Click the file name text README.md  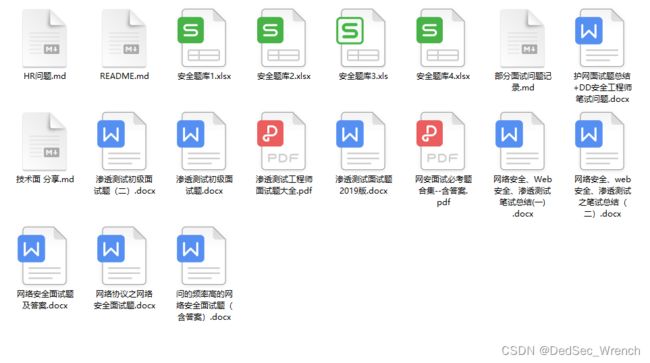click(x=124, y=76)
